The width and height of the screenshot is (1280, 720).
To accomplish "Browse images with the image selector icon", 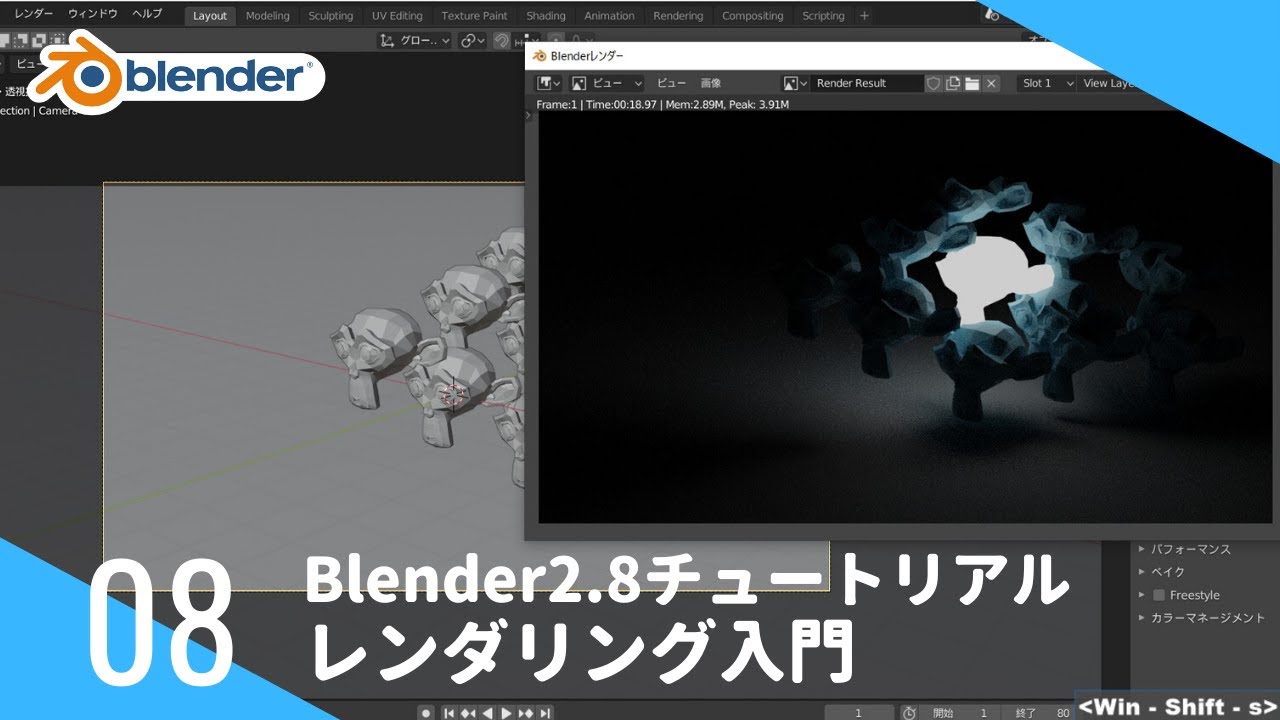I will coord(794,83).
